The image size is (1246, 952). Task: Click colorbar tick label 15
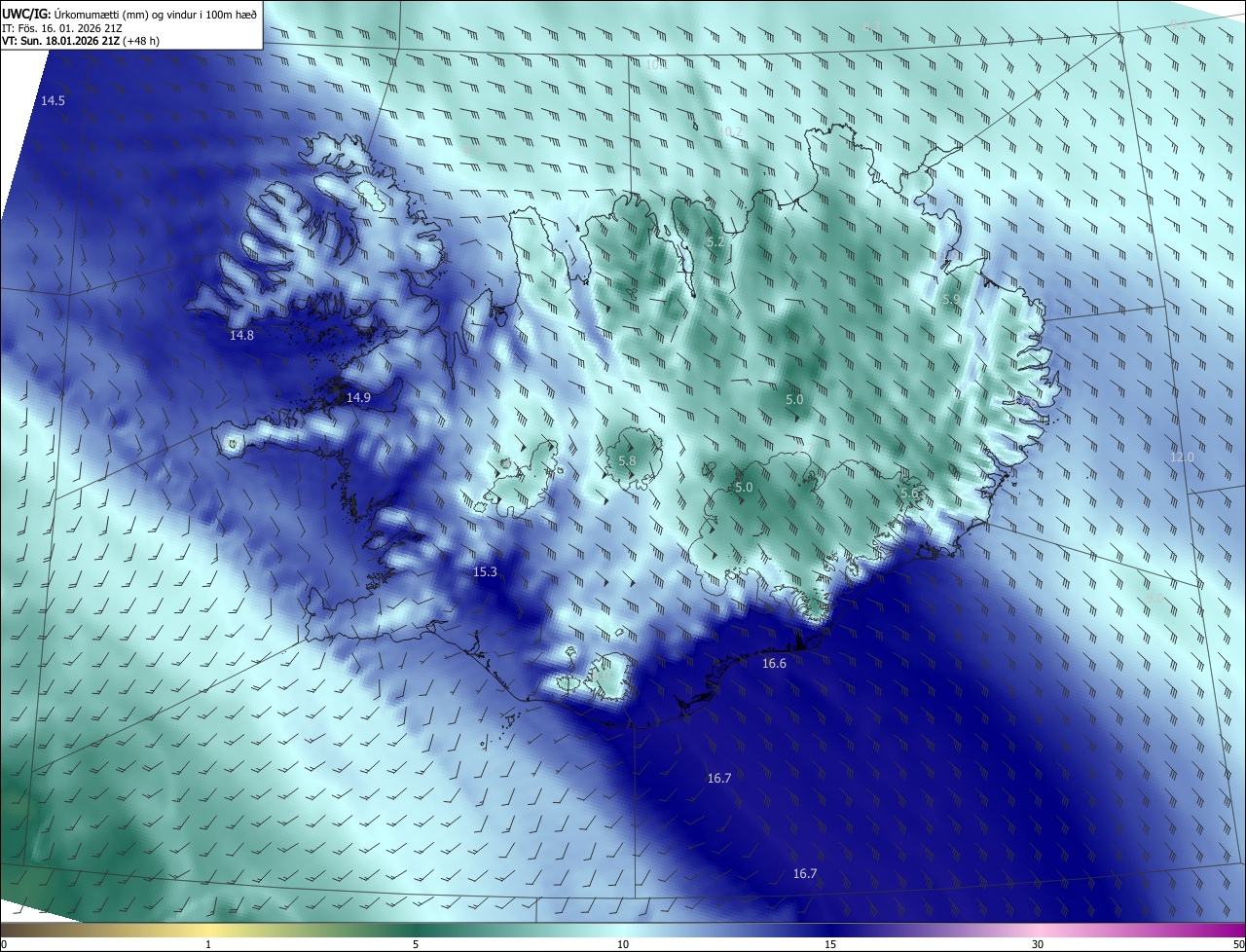(830, 944)
